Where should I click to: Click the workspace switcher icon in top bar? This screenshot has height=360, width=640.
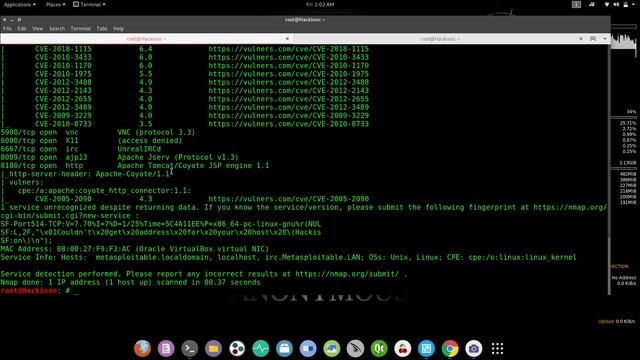[x=576, y=4]
